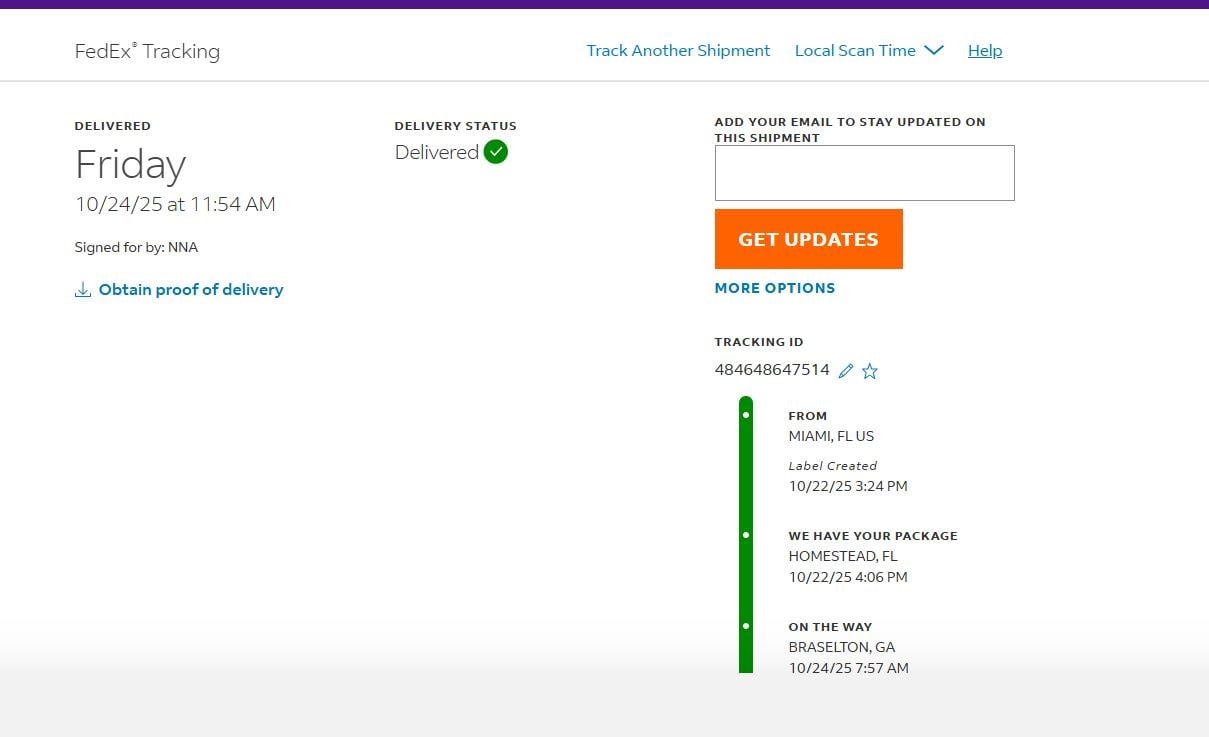Click the star icon next to tracking number
The width and height of the screenshot is (1209, 737).
(870, 371)
